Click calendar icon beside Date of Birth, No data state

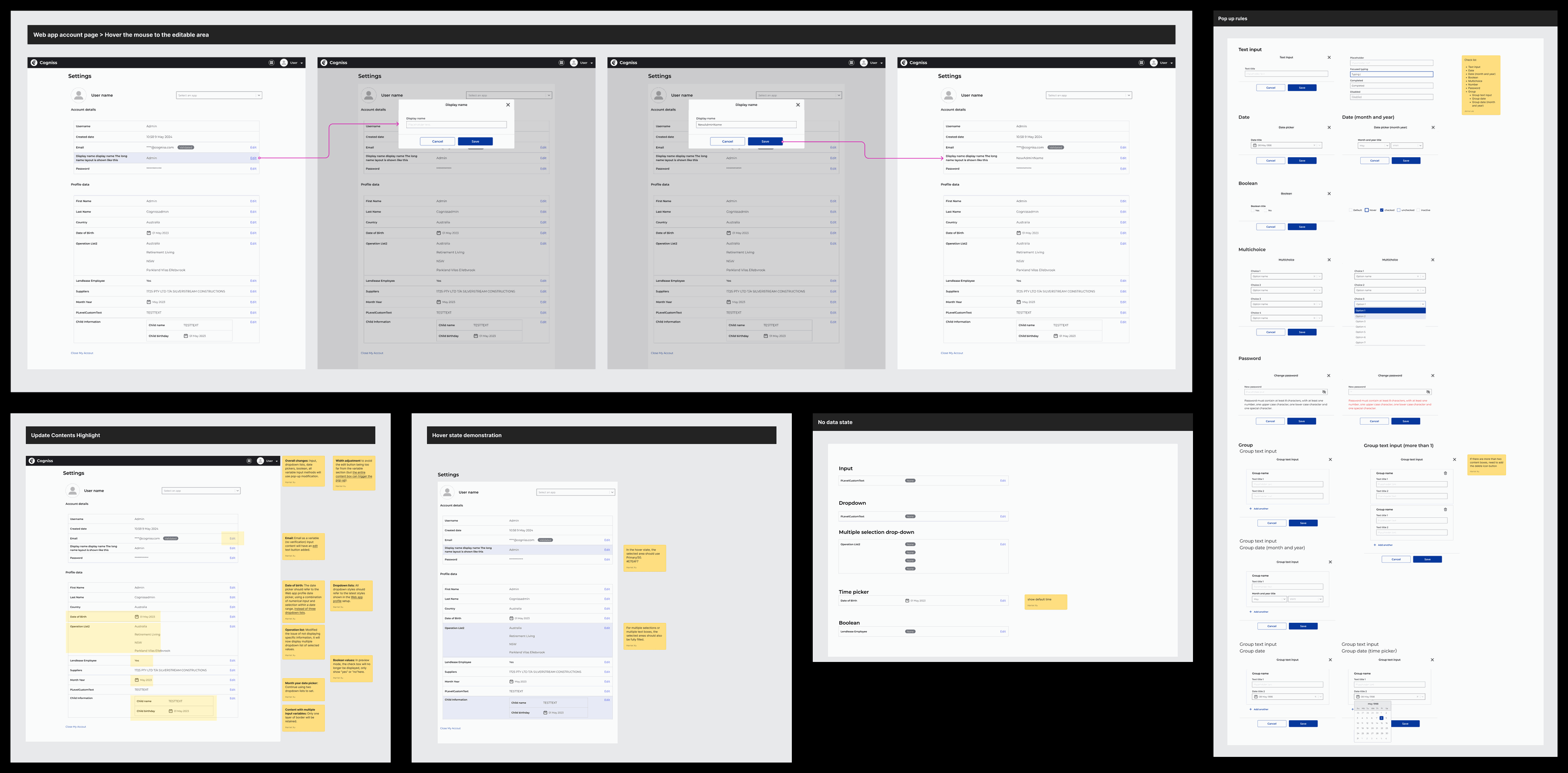pos(907,601)
